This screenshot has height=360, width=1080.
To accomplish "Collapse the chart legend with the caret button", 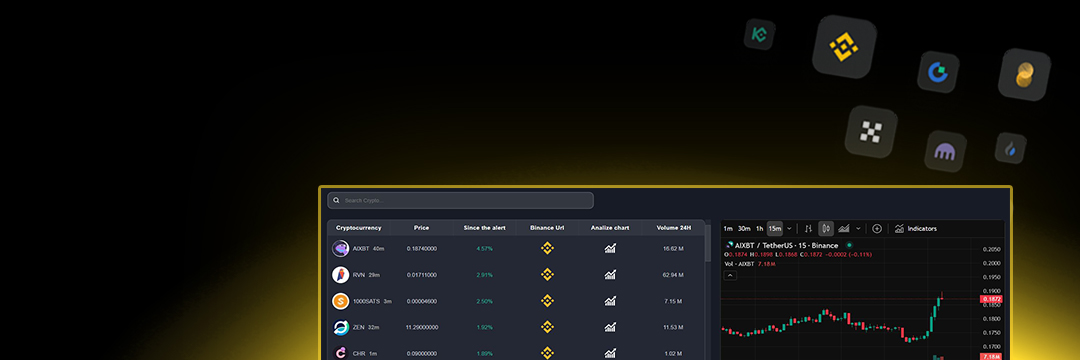I will [731, 275].
